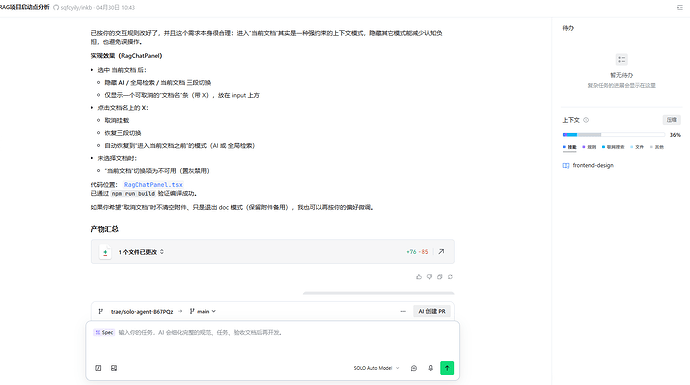Click the context usage progress bar
690x385 pixels.
click(613, 135)
